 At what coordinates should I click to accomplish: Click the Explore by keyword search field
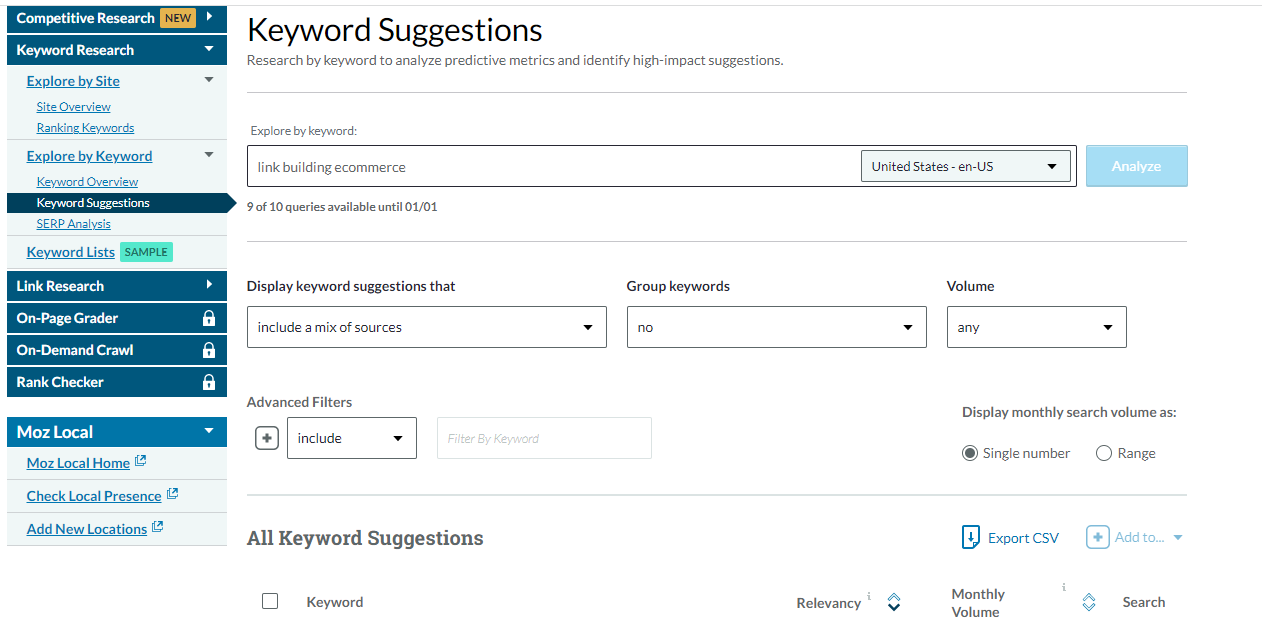point(553,166)
